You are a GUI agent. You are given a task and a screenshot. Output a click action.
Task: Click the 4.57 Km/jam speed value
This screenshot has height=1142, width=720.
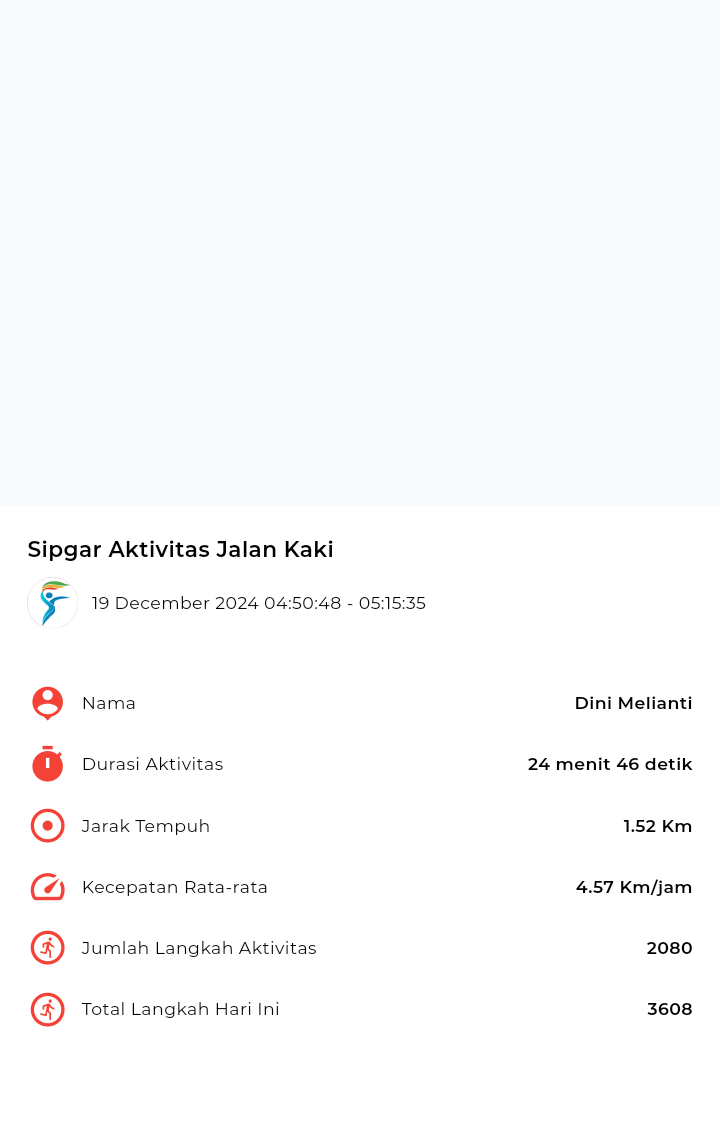point(634,887)
